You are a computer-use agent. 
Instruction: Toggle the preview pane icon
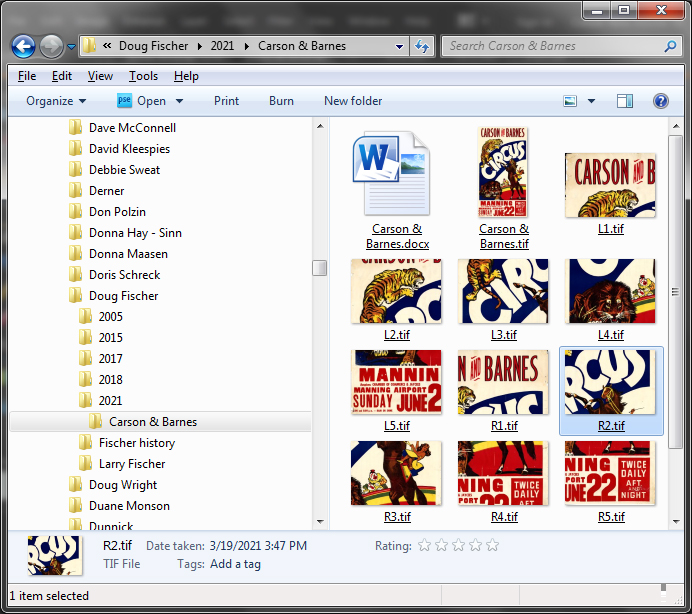click(625, 101)
